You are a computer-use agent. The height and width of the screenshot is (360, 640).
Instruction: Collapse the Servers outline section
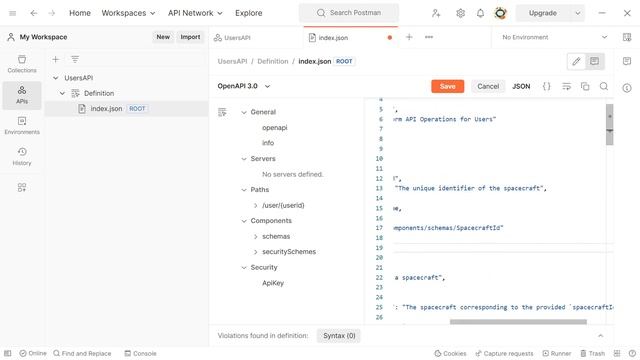[x=244, y=158]
